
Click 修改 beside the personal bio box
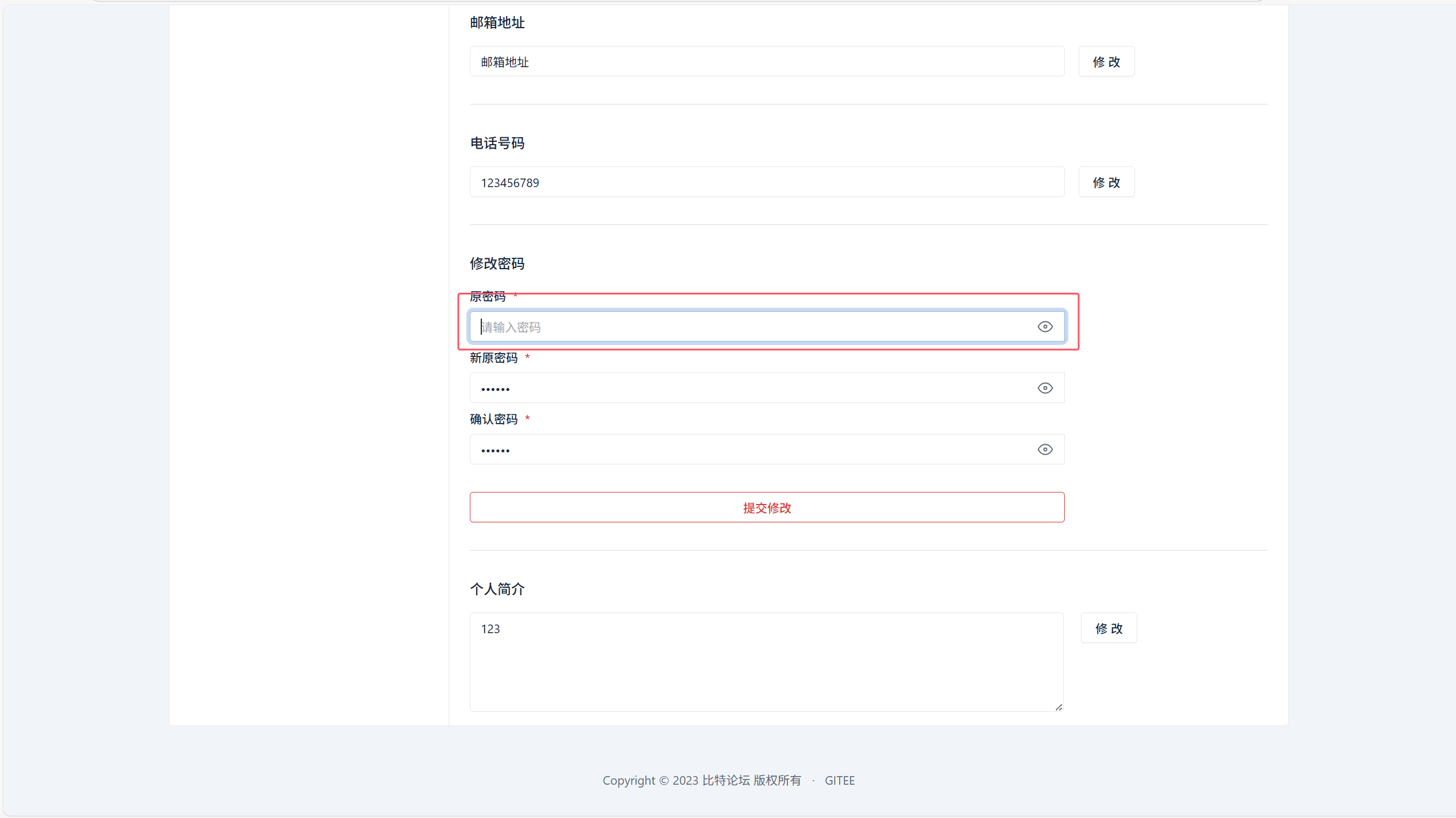coord(1108,628)
